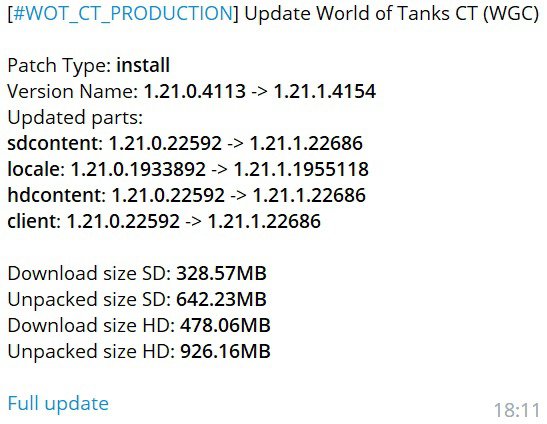547x424 pixels.
Task: Click the sdcontent part name
Action: (55, 143)
